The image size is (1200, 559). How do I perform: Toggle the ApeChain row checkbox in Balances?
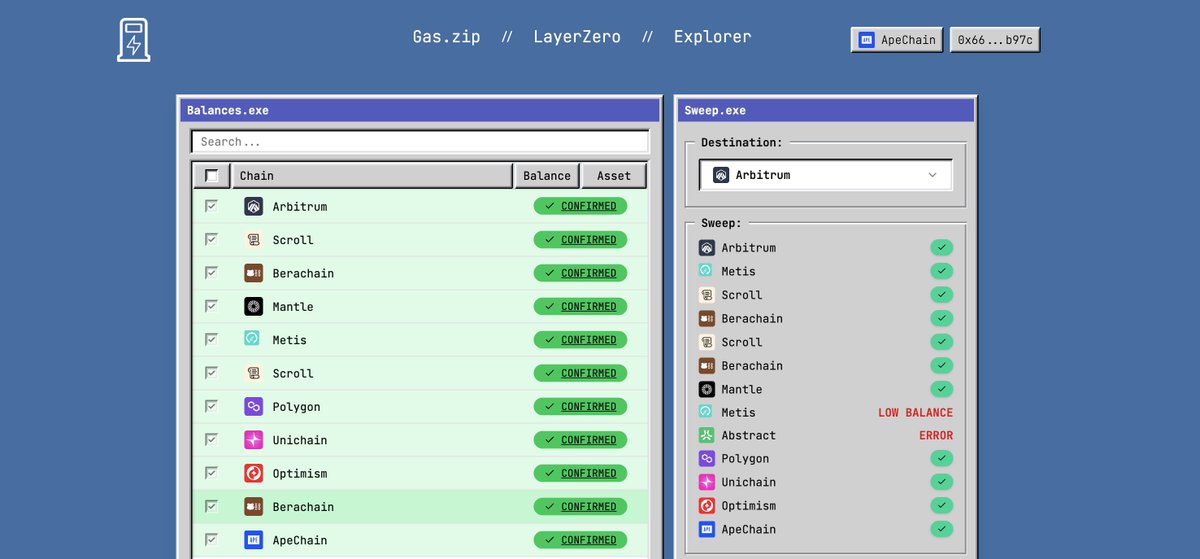211,539
